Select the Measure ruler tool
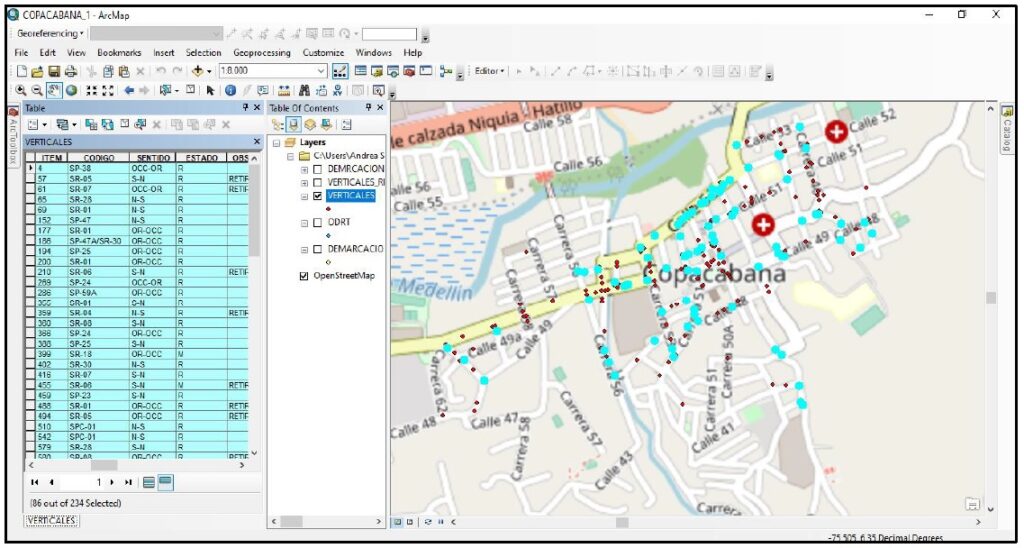 [284, 91]
